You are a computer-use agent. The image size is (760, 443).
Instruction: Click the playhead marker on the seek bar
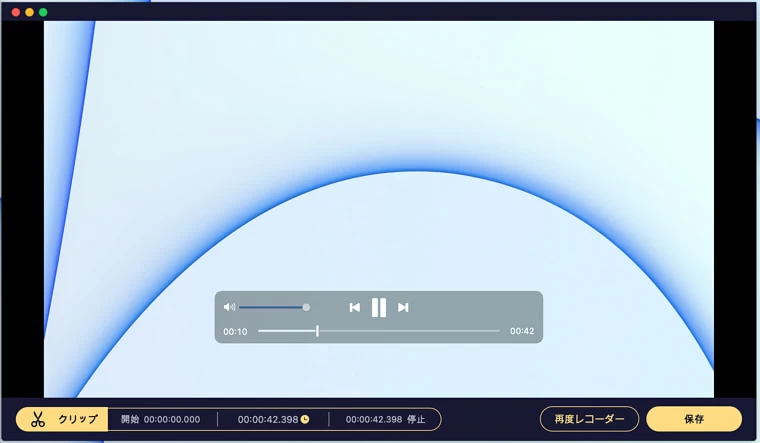pyautogui.click(x=317, y=331)
